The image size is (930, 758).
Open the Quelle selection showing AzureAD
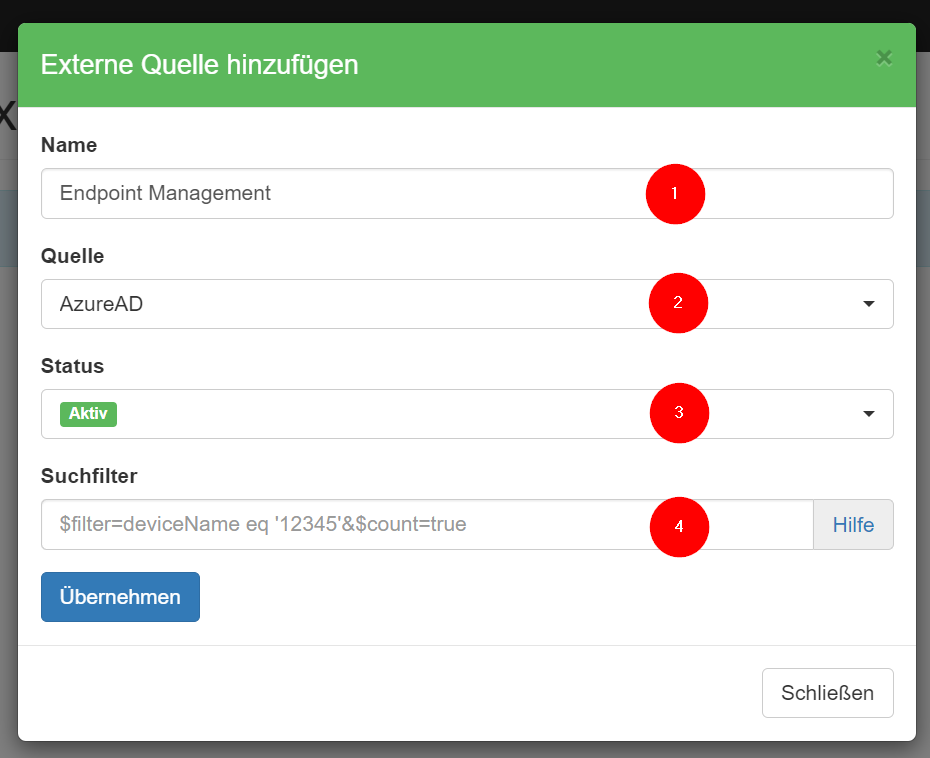click(x=400, y=303)
